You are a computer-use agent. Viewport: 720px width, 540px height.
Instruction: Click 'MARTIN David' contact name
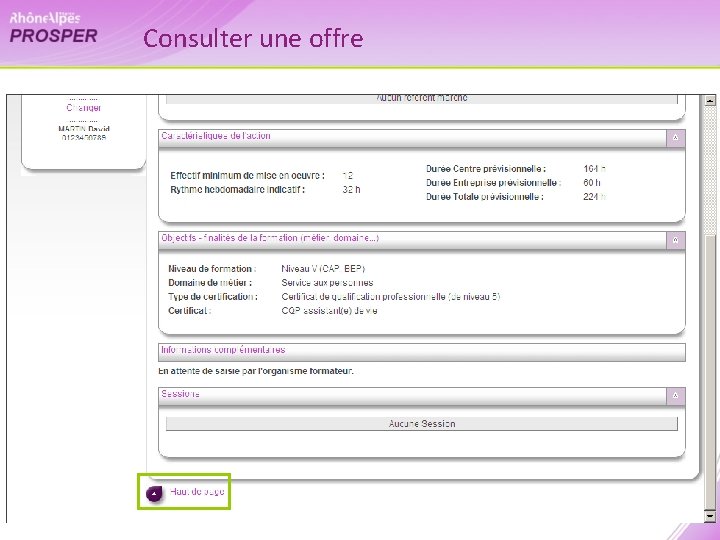(84, 129)
